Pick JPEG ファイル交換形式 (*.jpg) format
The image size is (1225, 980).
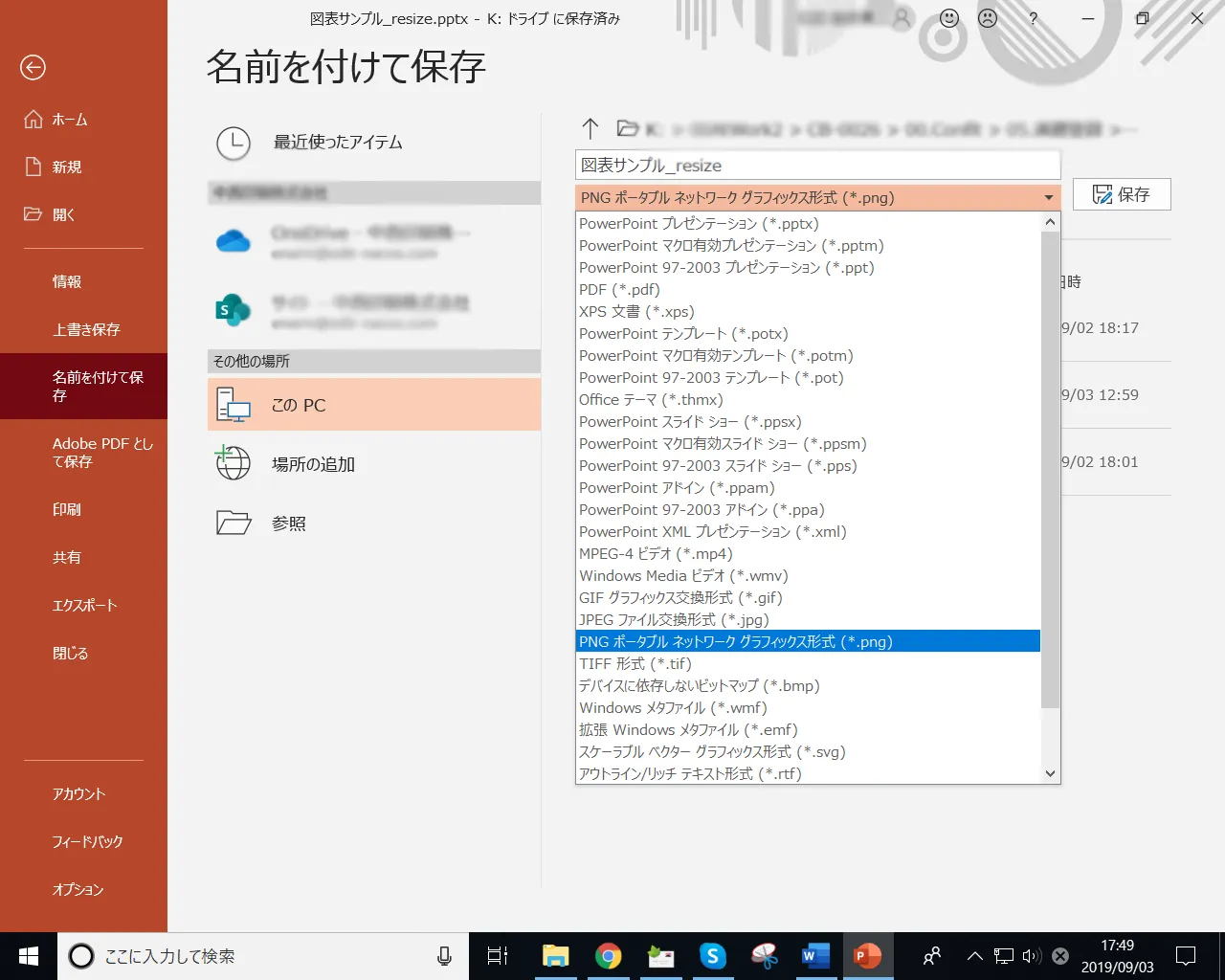(x=674, y=620)
